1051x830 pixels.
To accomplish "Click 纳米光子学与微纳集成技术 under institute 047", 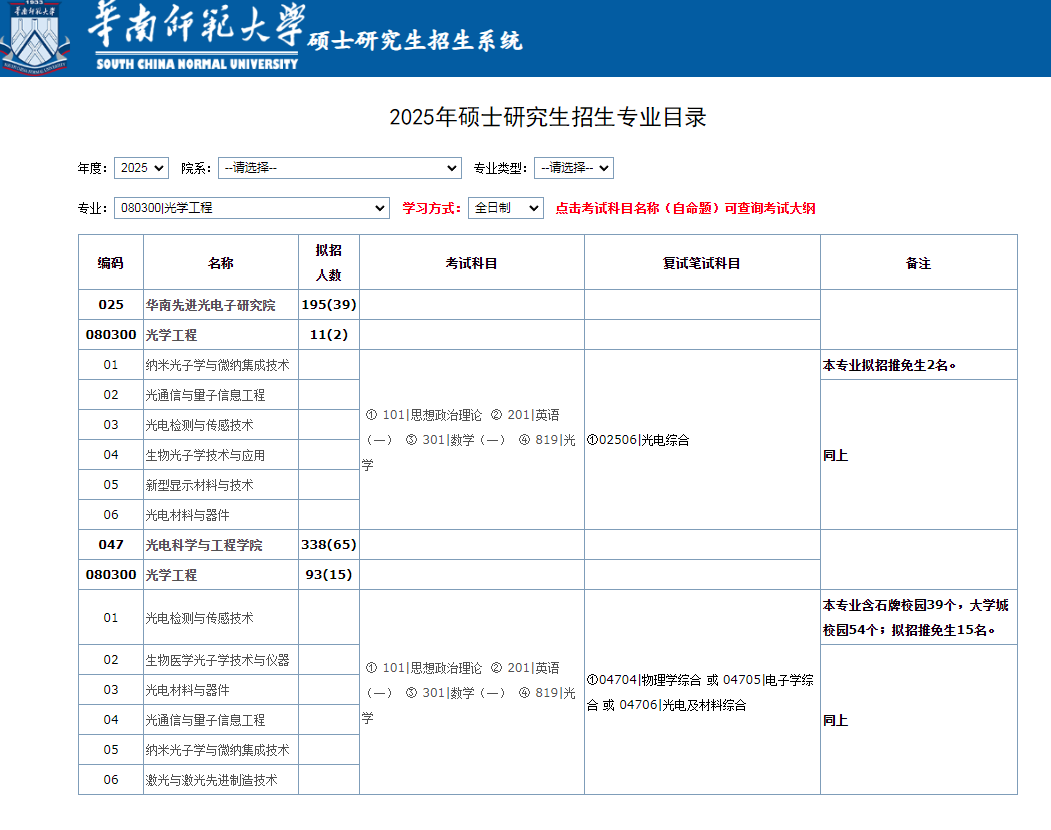I will 217,750.
